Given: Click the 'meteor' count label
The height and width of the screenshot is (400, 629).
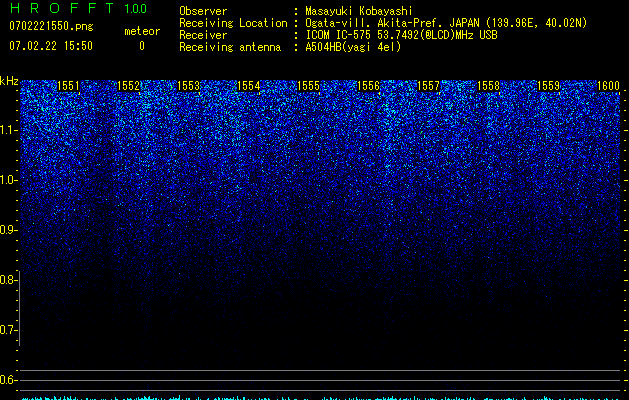Looking at the screenshot, I should click(142, 31).
